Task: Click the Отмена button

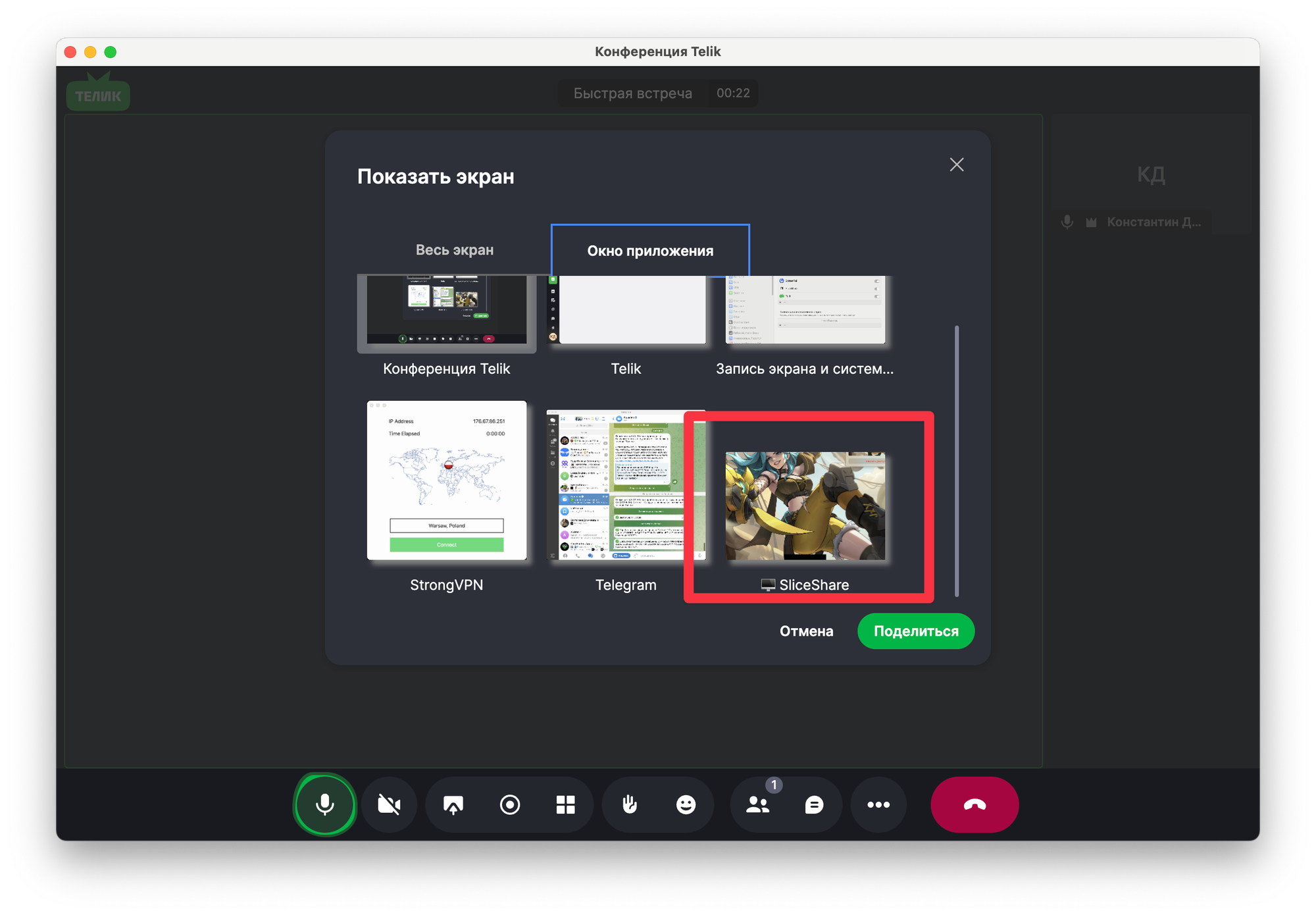Action: point(806,631)
